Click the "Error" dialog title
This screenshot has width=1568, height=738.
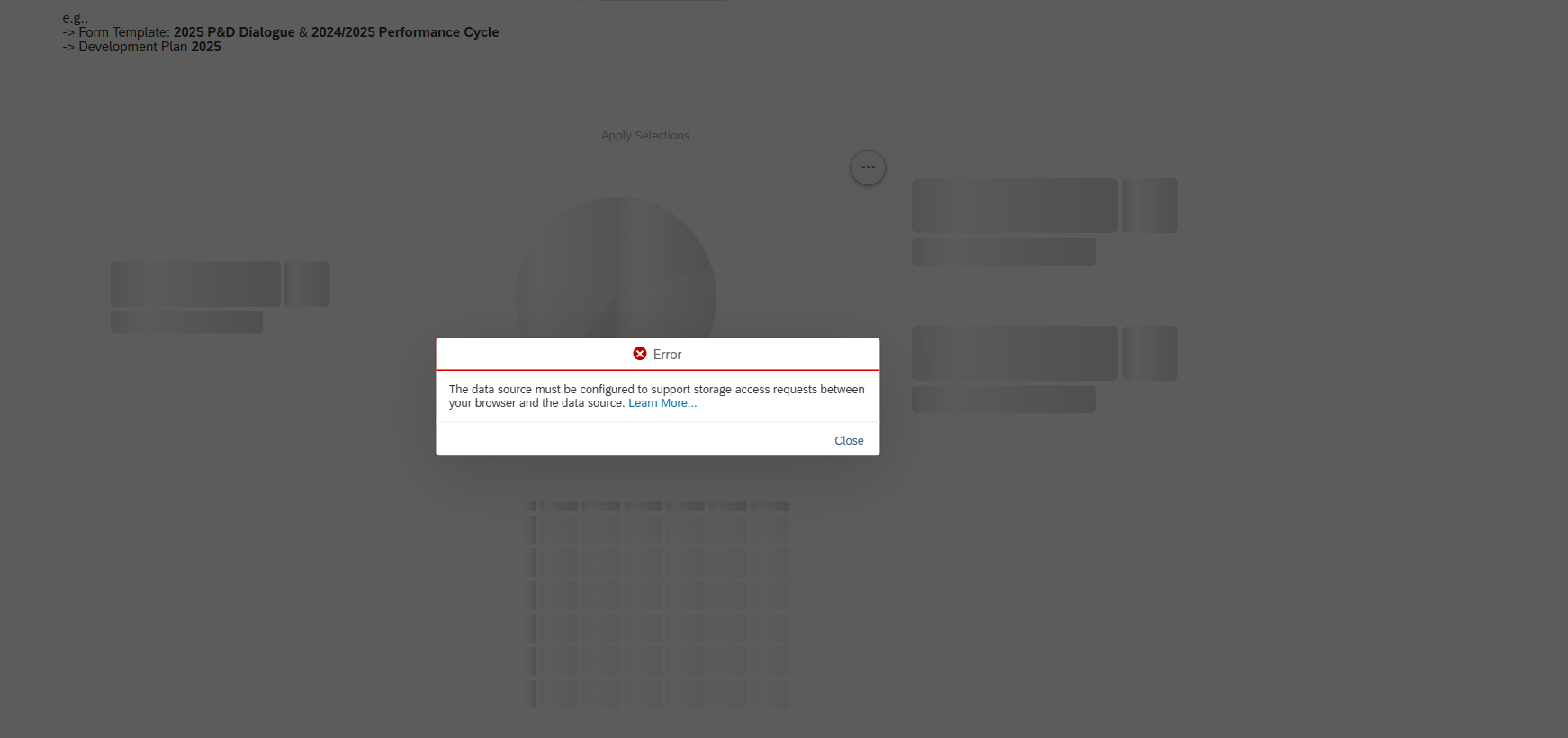(x=668, y=355)
